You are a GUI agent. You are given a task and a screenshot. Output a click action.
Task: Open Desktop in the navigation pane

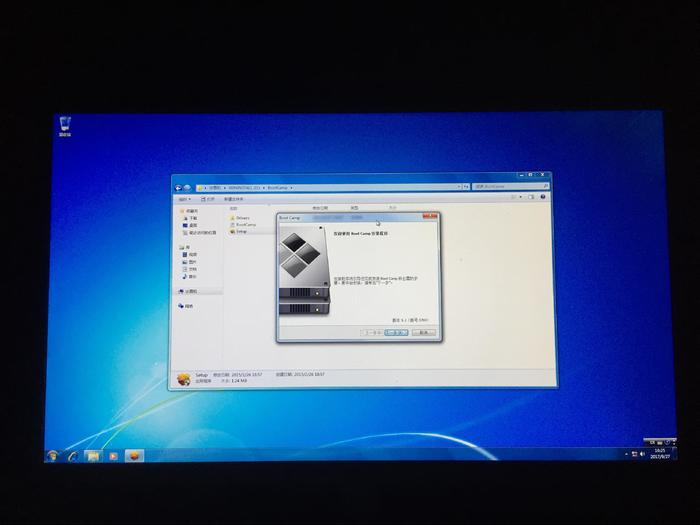(191, 225)
